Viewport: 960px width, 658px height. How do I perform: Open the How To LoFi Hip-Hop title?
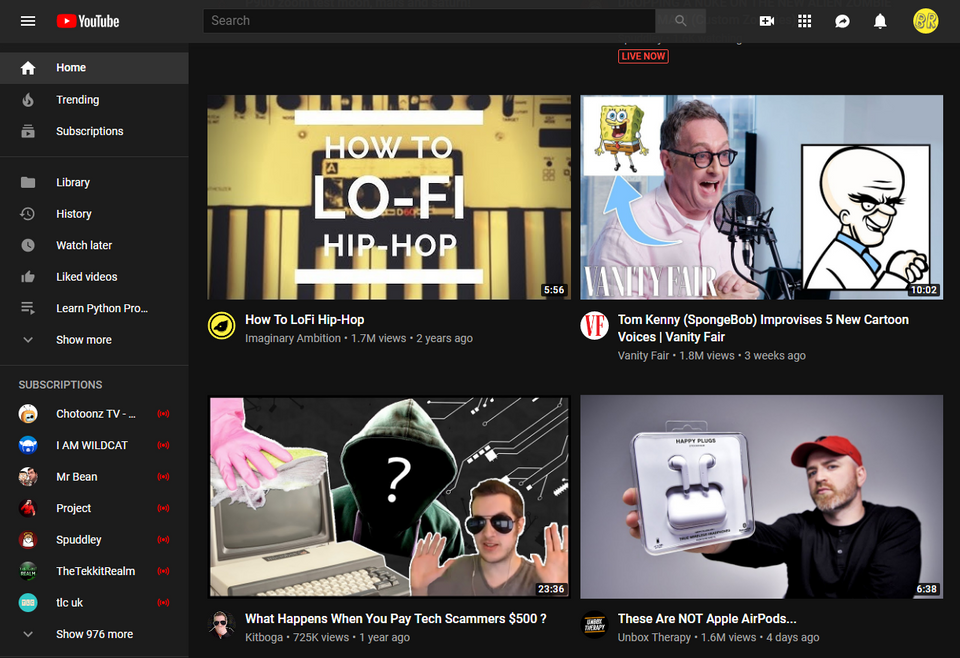[304, 320]
